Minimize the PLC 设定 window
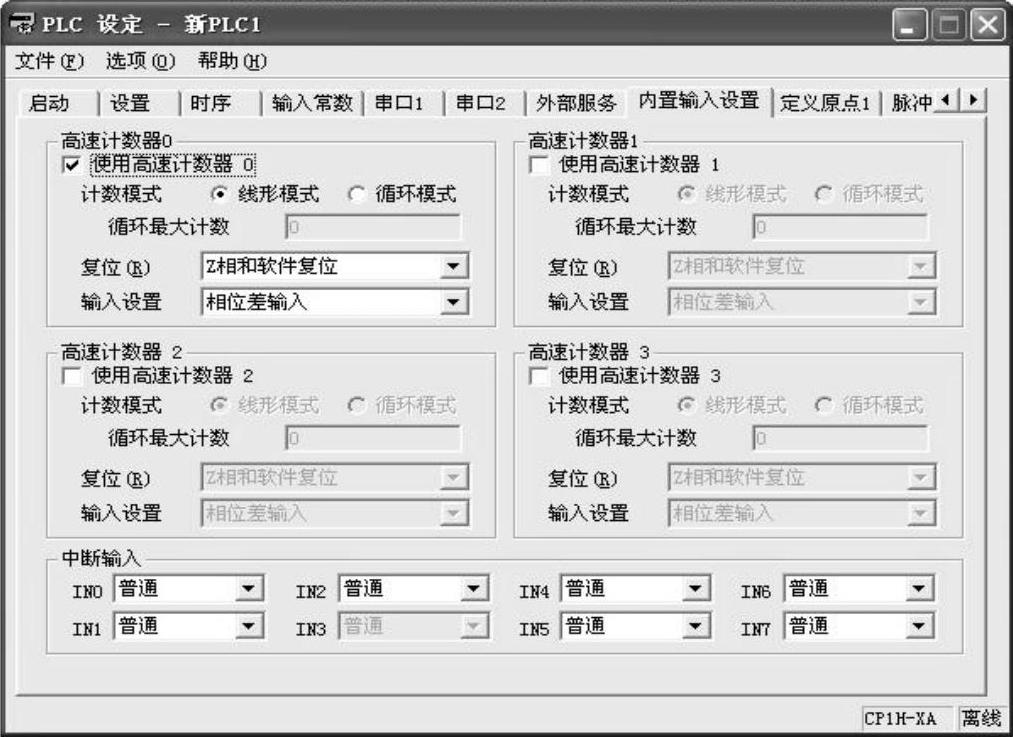 pyautogui.click(x=910, y=25)
